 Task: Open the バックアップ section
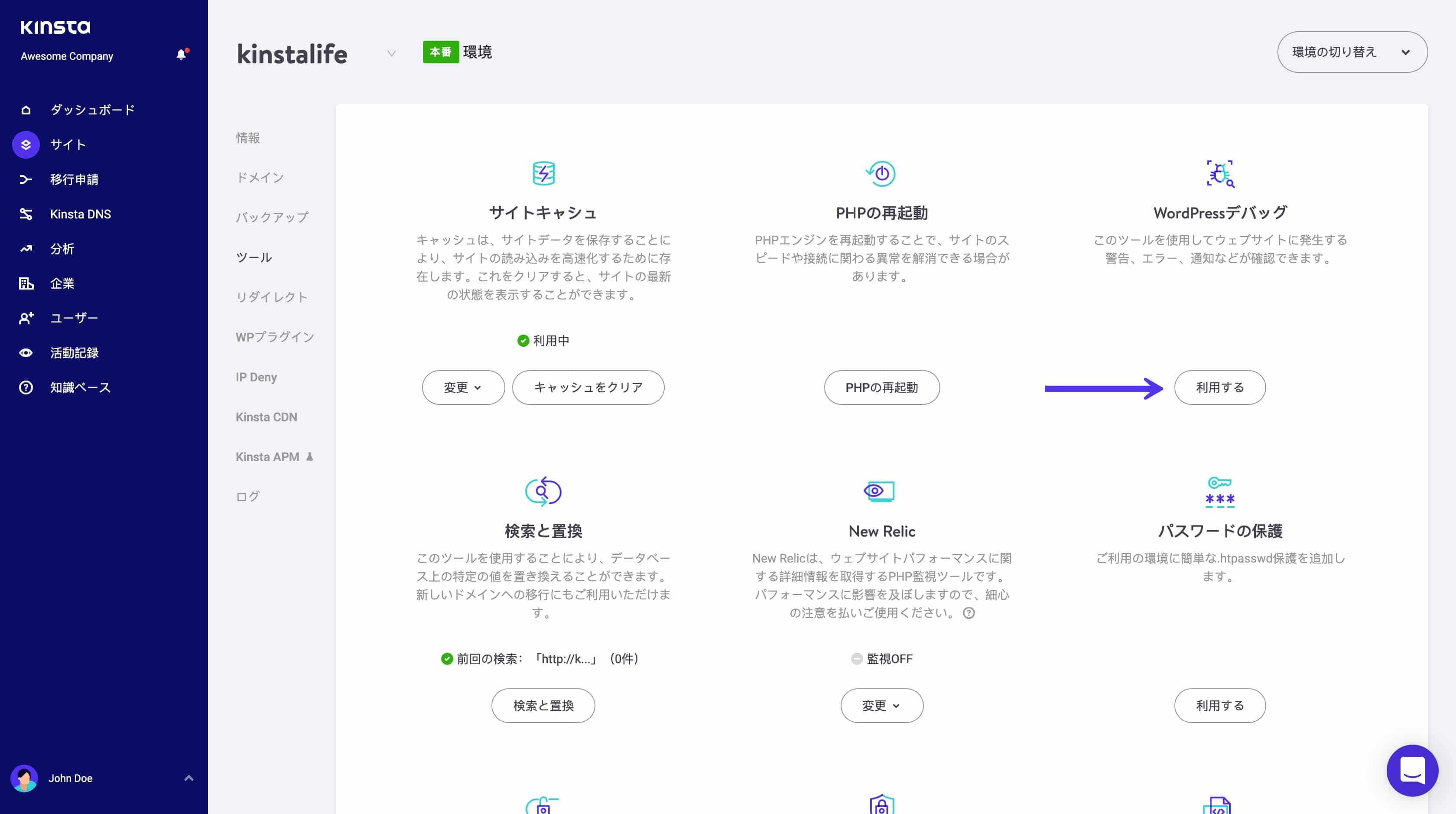click(272, 216)
